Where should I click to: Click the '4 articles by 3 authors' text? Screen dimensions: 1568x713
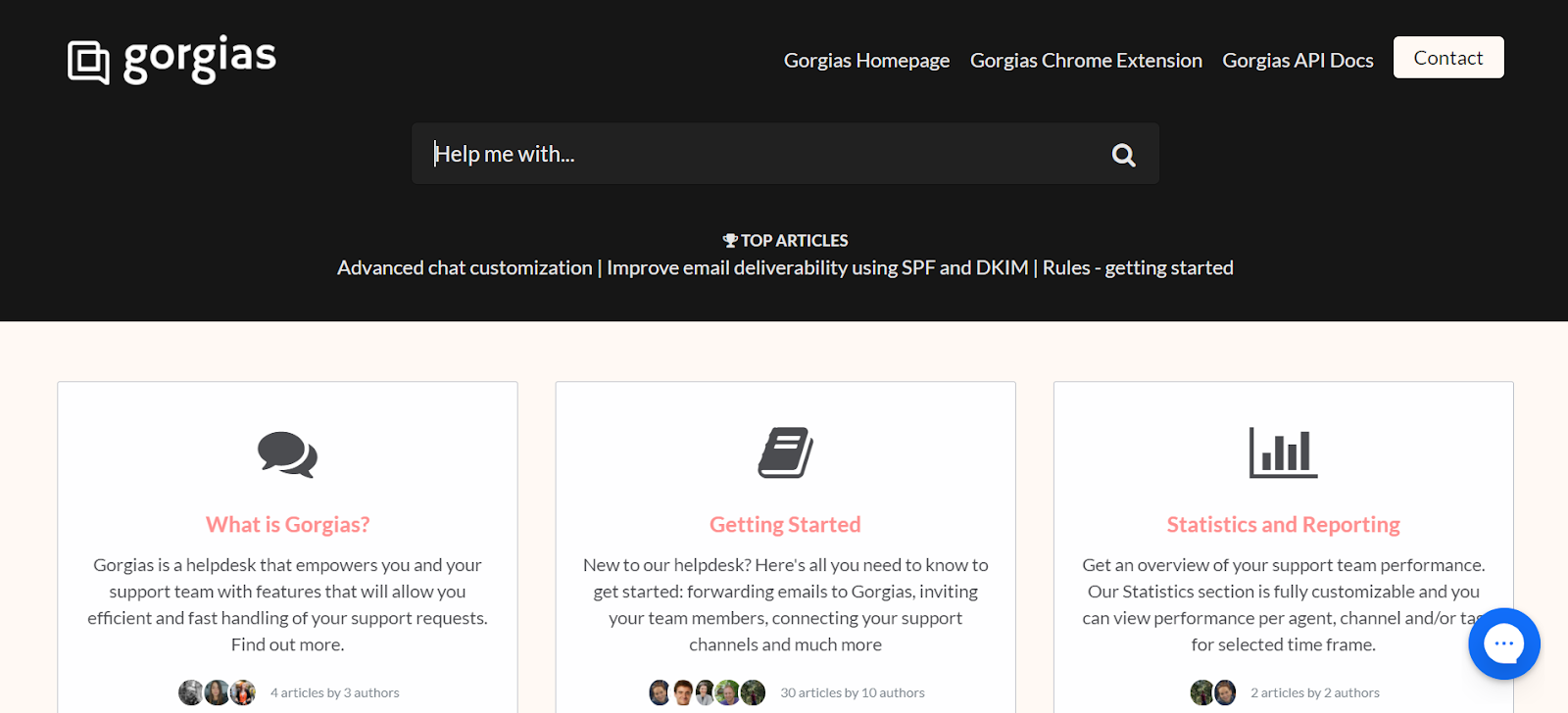coord(335,692)
